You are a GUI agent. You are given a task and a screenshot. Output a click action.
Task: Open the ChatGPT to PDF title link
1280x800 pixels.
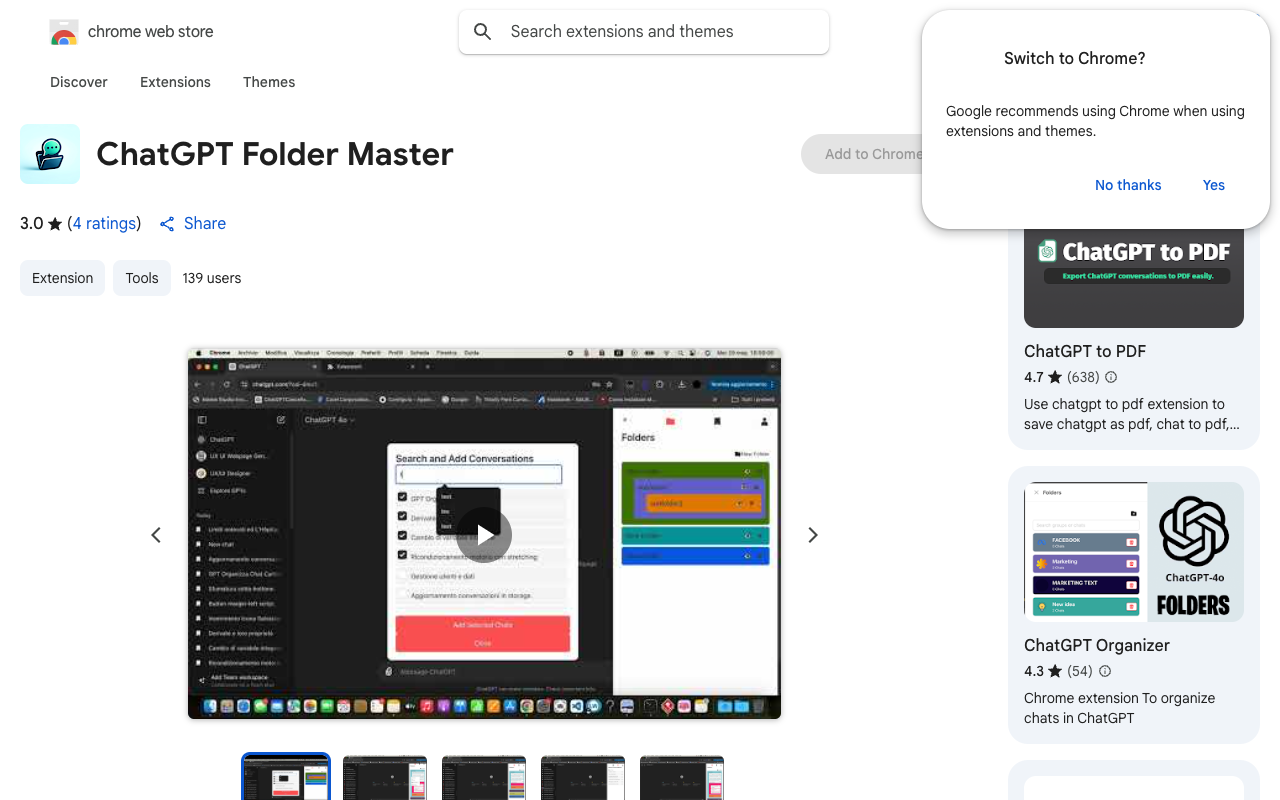1085,351
